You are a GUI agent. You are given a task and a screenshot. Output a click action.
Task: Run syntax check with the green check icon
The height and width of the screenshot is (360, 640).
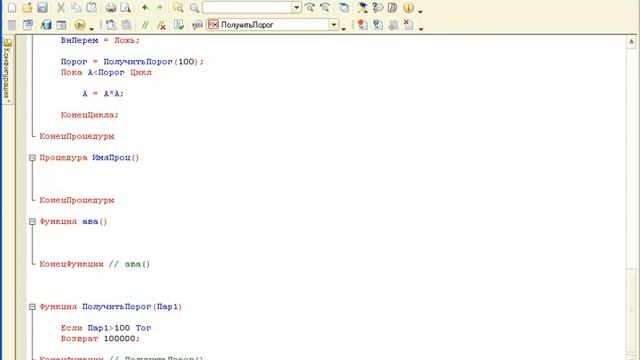tap(179, 25)
